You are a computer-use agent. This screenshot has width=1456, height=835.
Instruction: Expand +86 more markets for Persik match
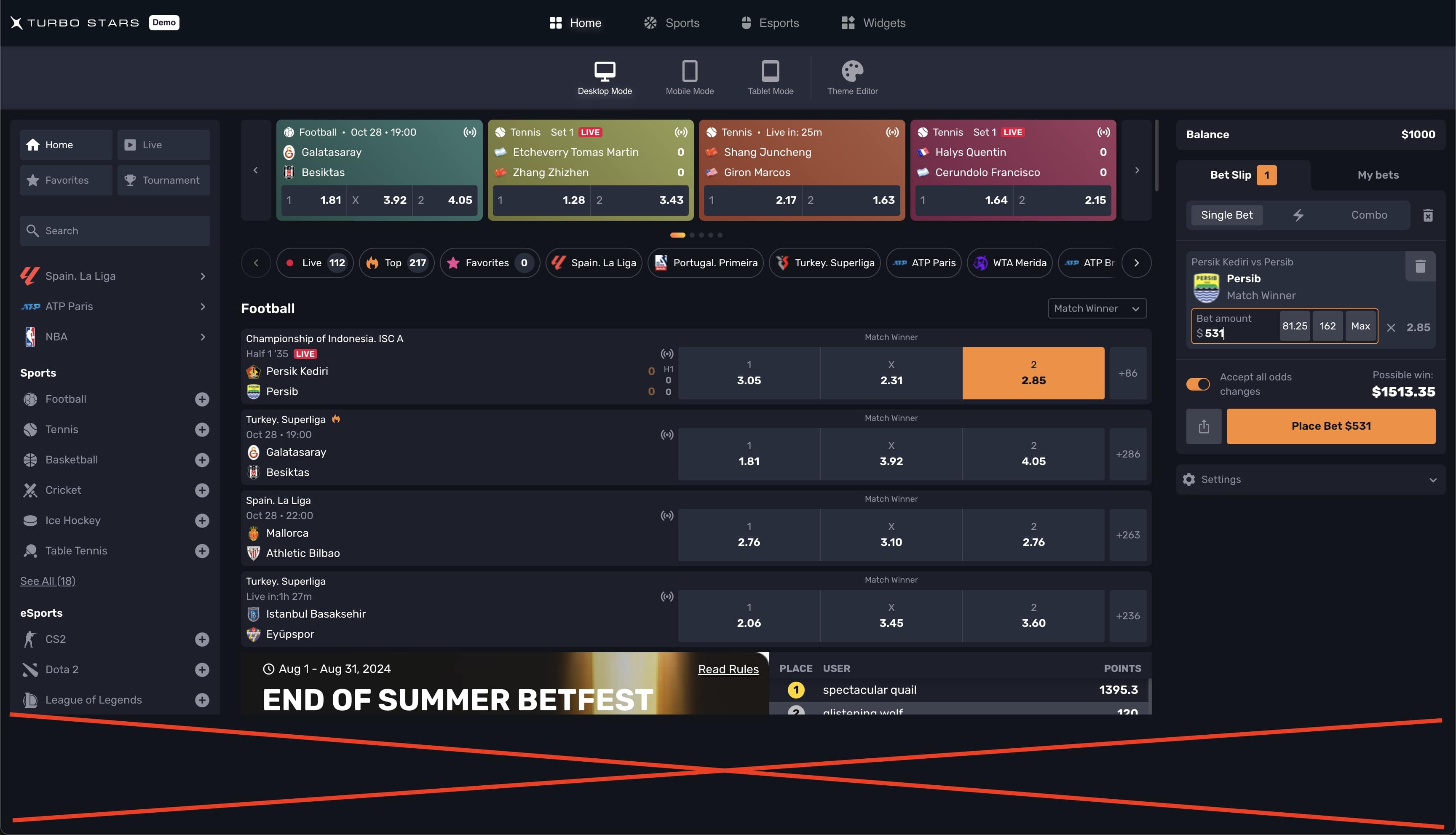click(x=1127, y=373)
